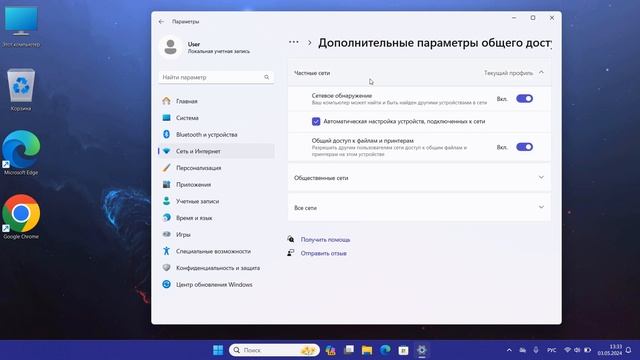Click the Найти параметр search field
The width and height of the screenshot is (640, 360).
click(216, 77)
